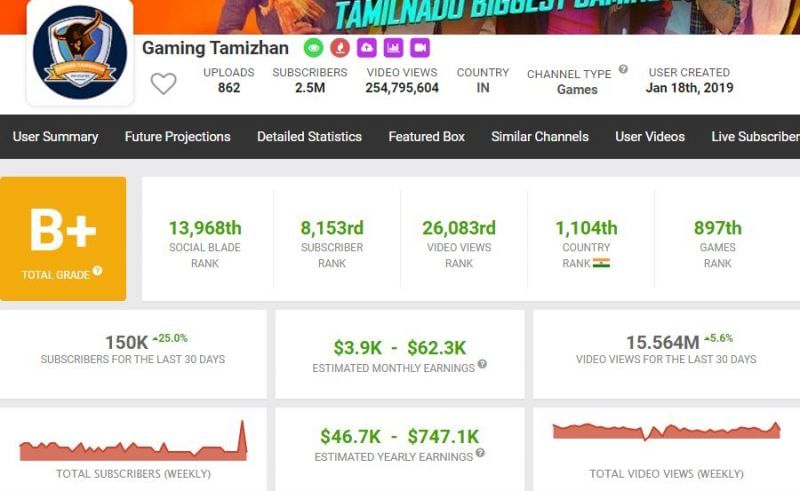Click the purple bar chart icon
Image resolution: width=800 pixels, height=491 pixels.
tap(393, 48)
